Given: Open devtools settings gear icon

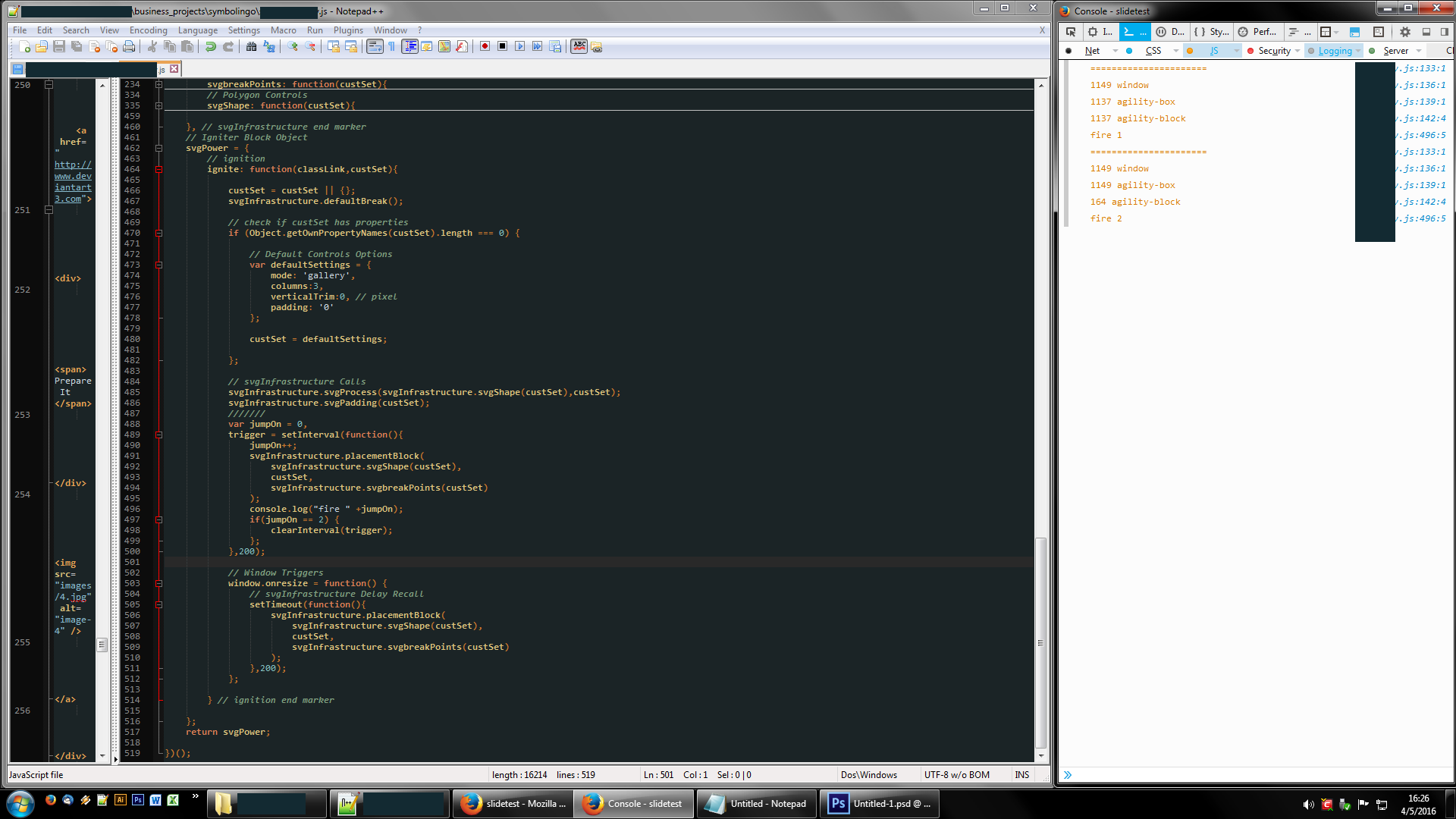Looking at the screenshot, I should click(1404, 32).
